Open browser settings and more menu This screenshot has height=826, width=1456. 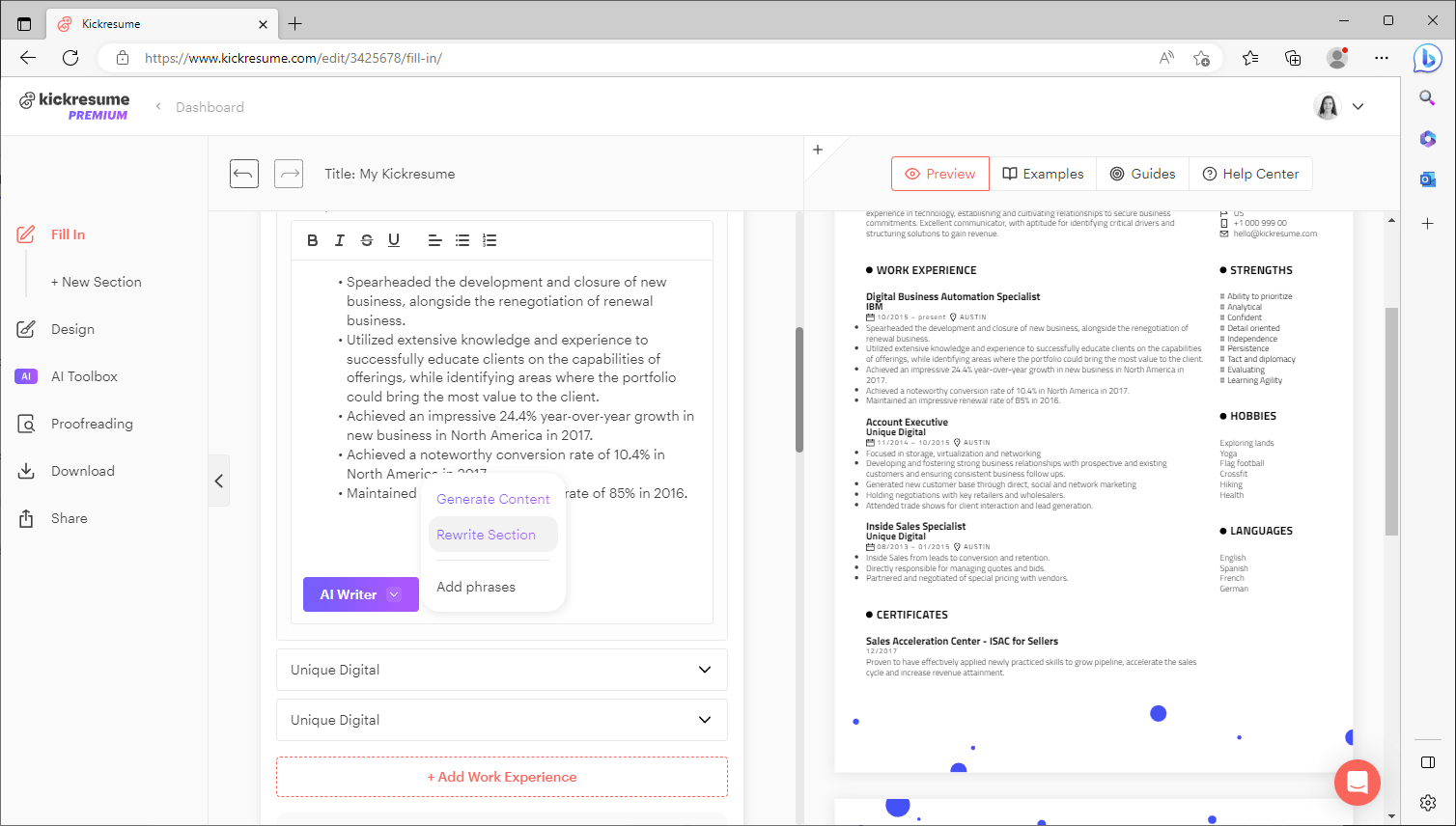(1382, 58)
